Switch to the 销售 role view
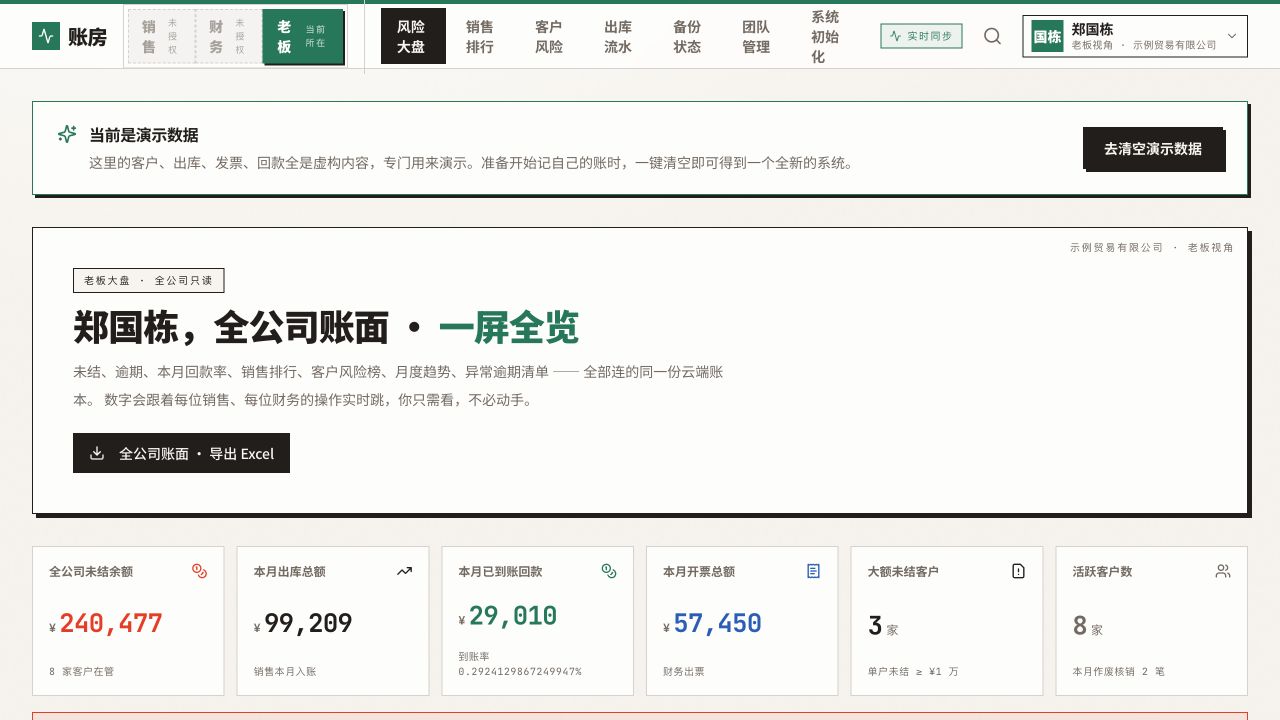 162,37
